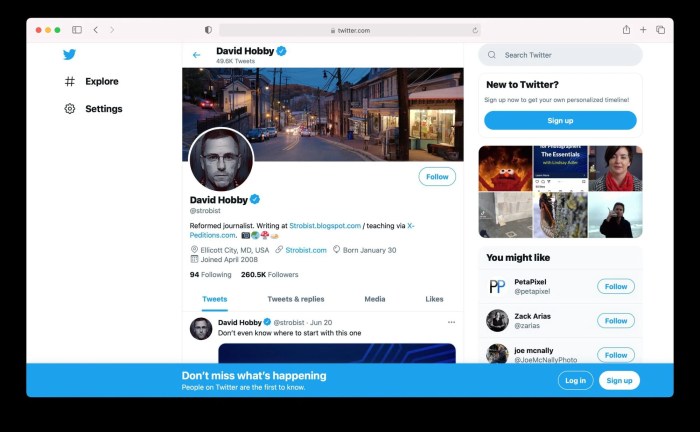Open Zack Arias's avatar

tap(497, 320)
